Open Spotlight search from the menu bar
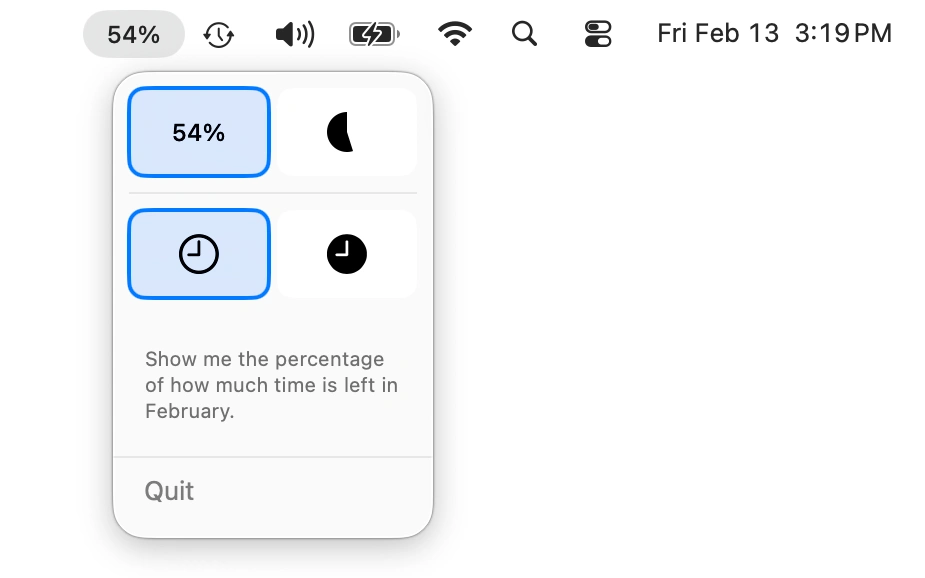Screen dimensions: 925x578 tap(524, 33)
